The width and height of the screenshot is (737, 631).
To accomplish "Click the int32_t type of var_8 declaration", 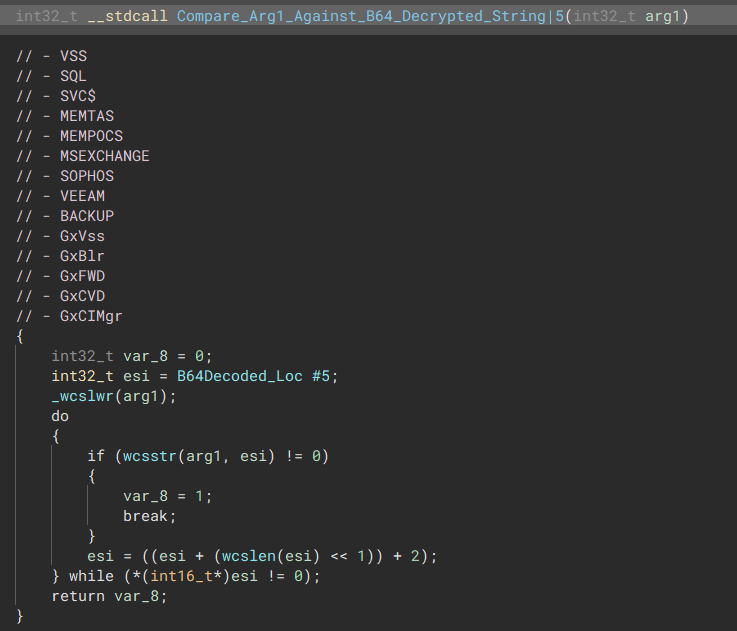I will 82,356.
